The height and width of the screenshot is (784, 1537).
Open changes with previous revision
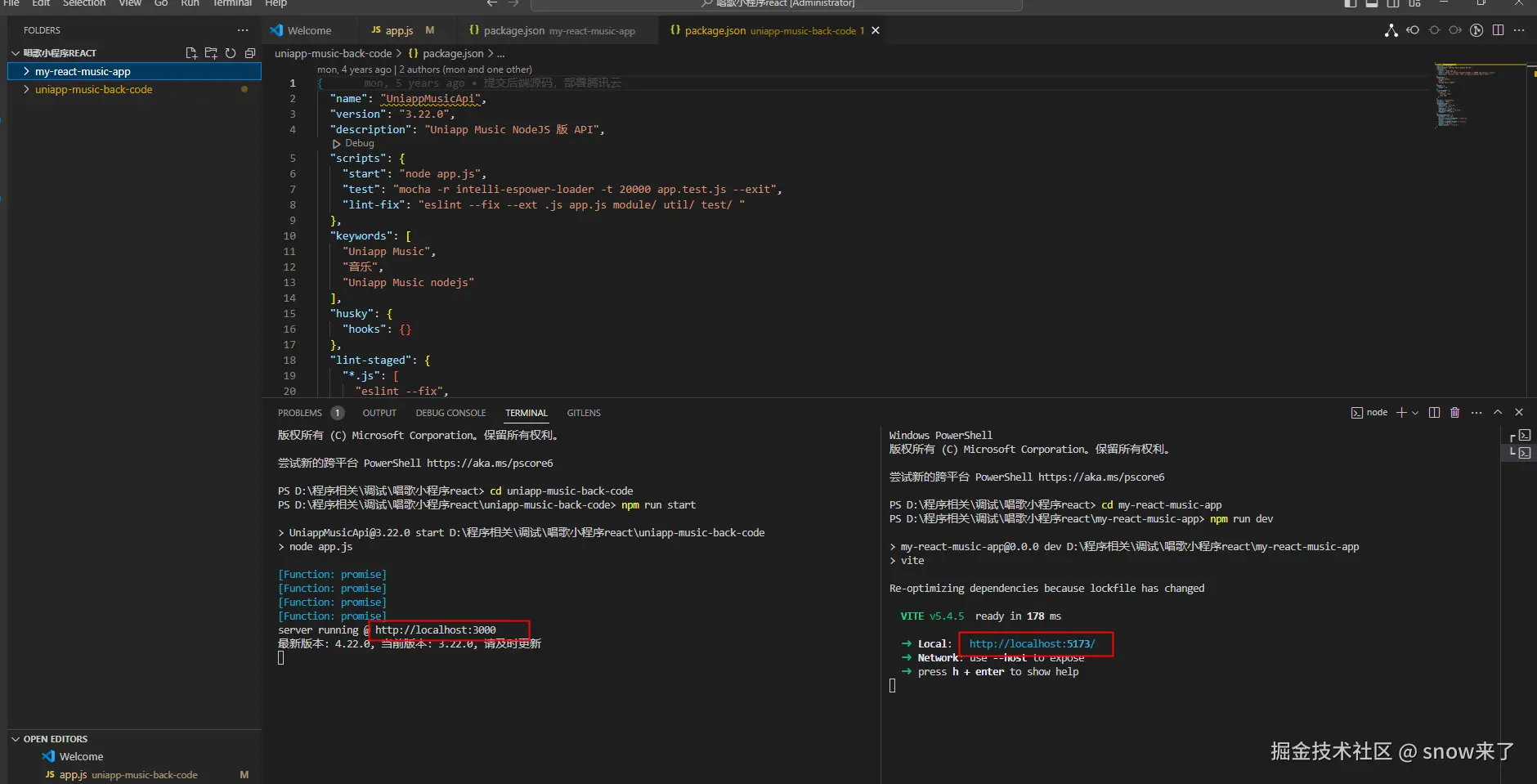point(1413,30)
